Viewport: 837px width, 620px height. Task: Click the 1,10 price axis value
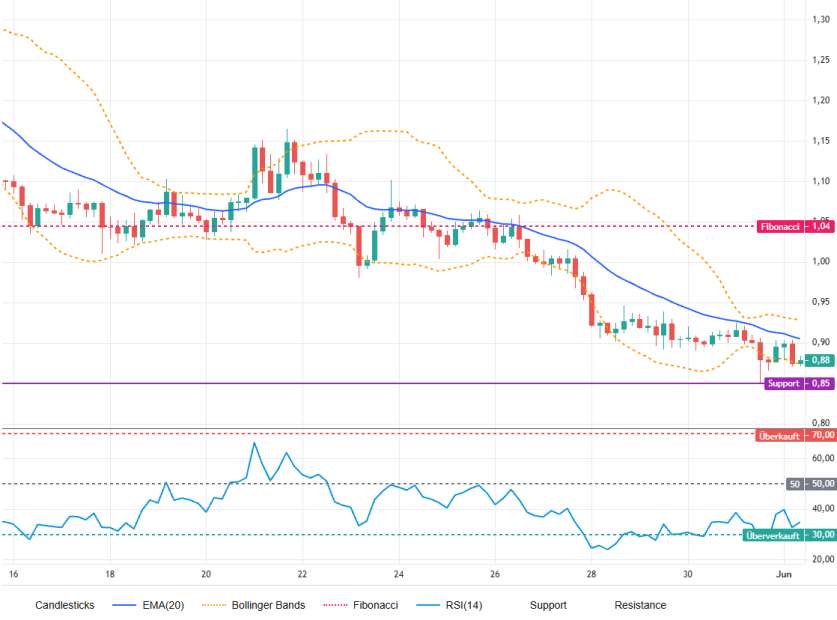coord(821,181)
